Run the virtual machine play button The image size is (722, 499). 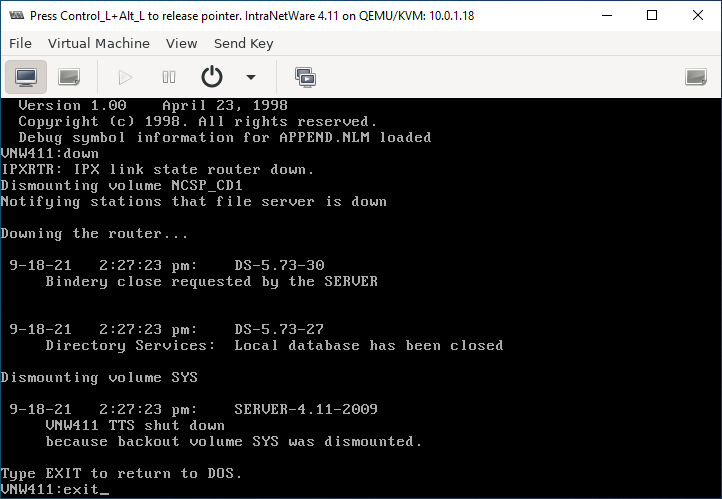[x=125, y=77]
